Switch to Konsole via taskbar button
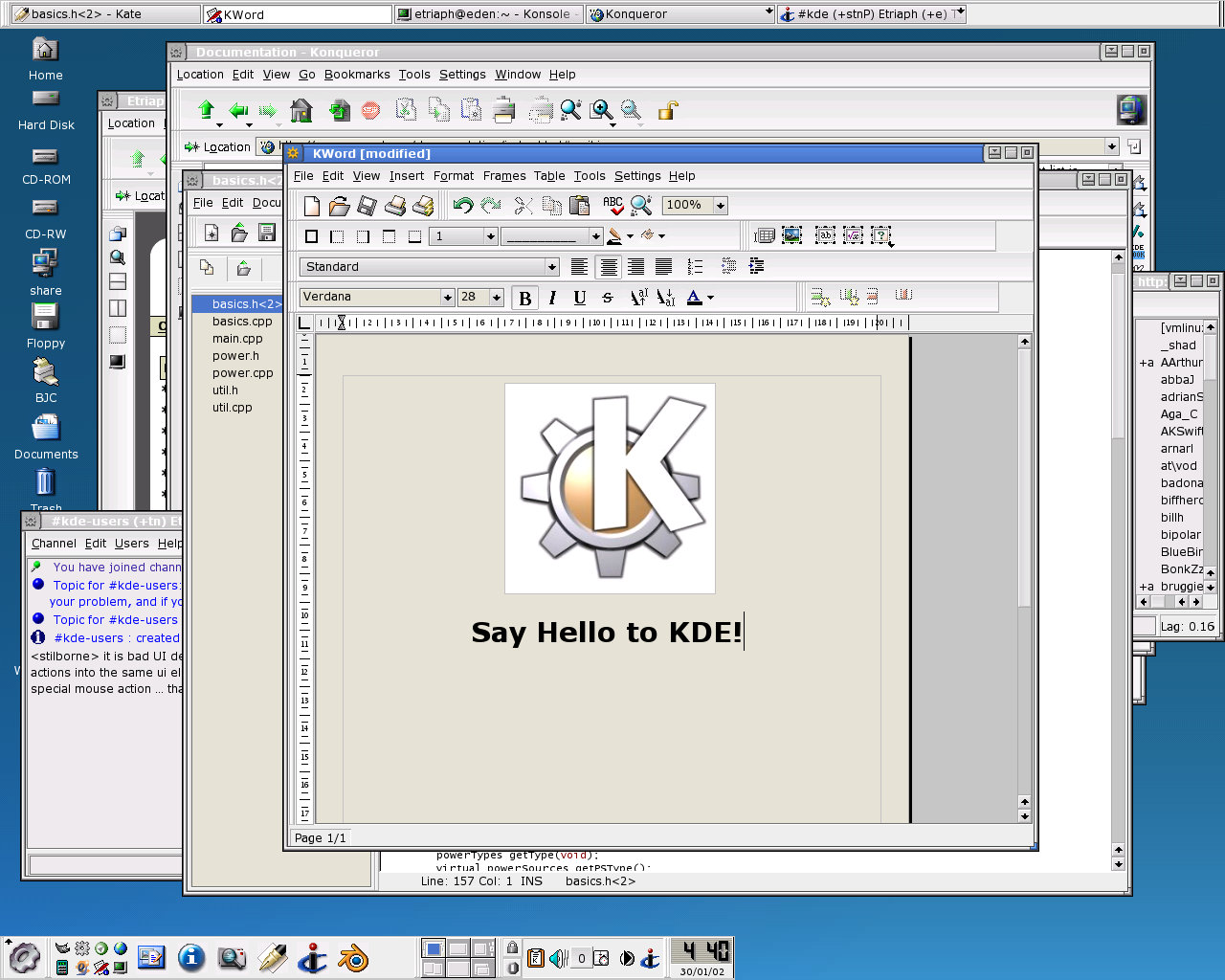This screenshot has height=980, width=1225. point(488,14)
